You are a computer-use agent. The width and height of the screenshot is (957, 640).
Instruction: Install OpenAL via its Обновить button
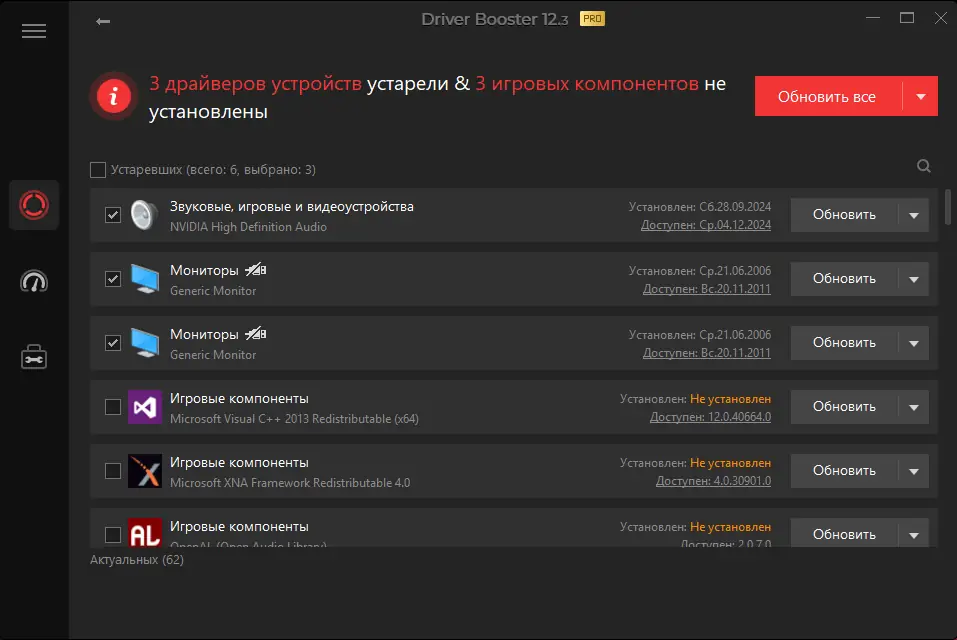pos(844,534)
